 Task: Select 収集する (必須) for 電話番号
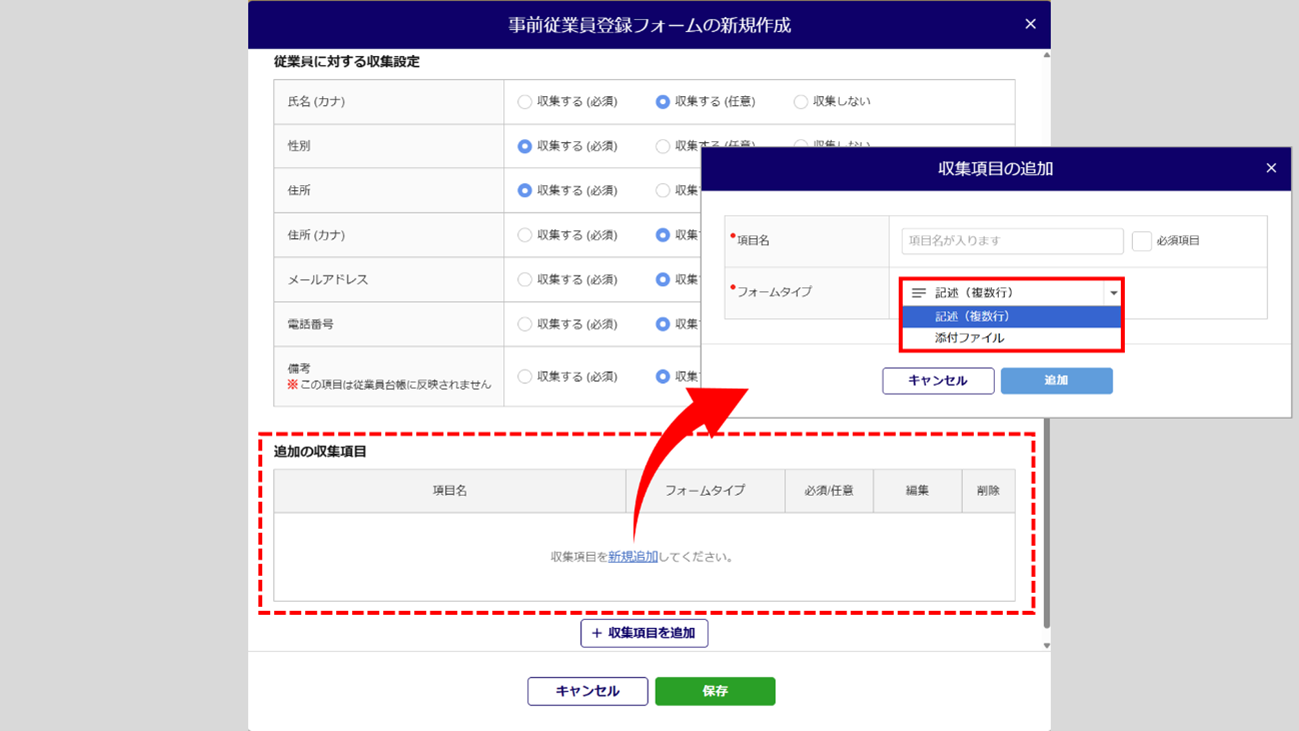point(524,324)
